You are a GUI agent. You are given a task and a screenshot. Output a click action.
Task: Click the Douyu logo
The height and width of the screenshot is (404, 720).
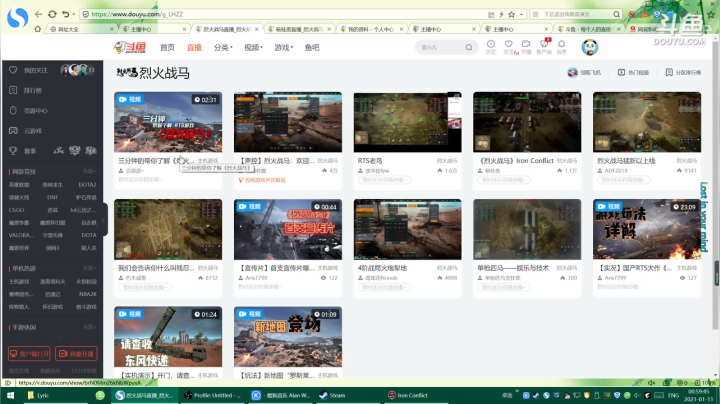click(x=130, y=47)
